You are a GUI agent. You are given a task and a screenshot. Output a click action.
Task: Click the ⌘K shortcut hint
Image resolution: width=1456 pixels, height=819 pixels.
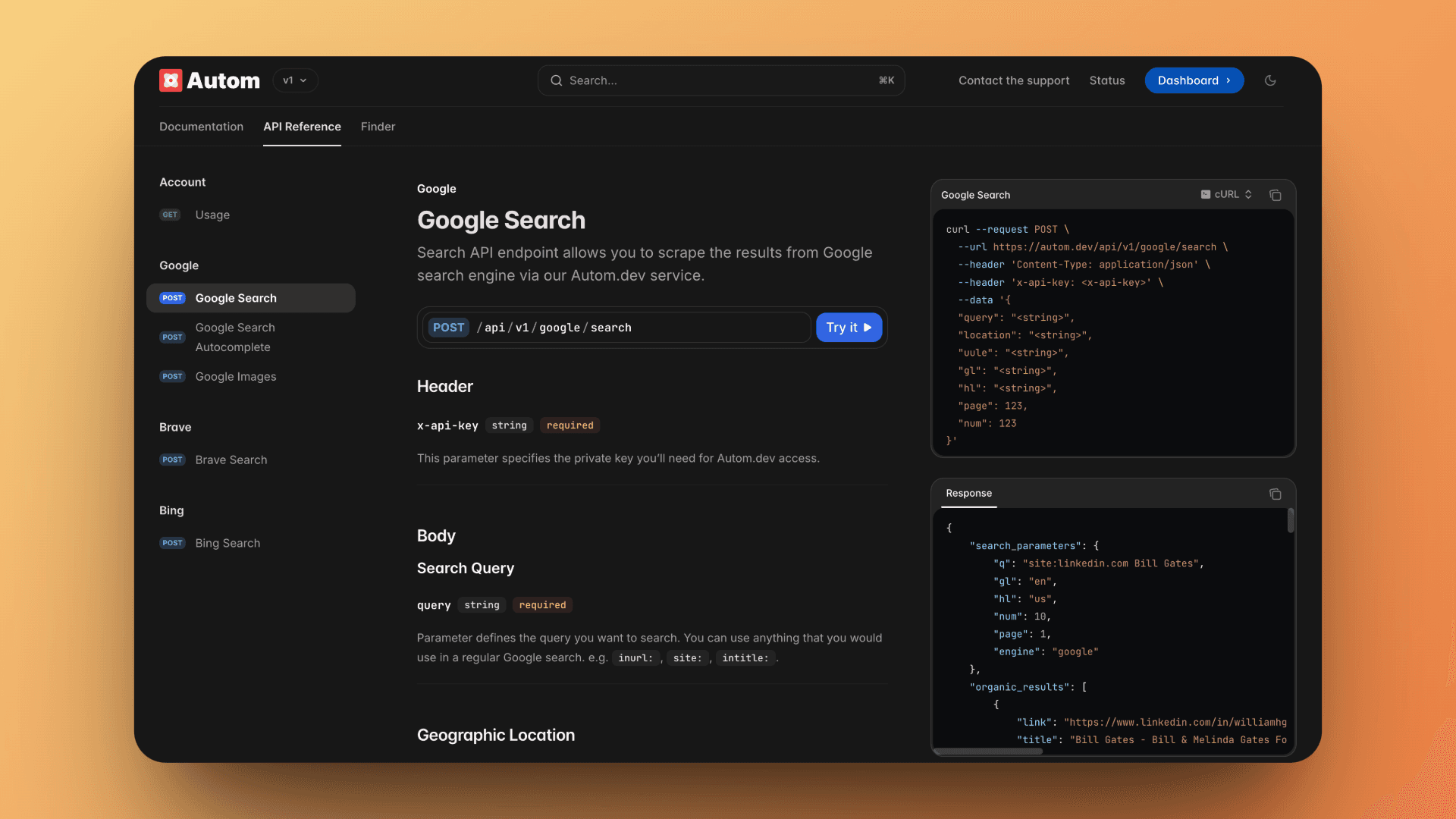[x=886, y=80]
